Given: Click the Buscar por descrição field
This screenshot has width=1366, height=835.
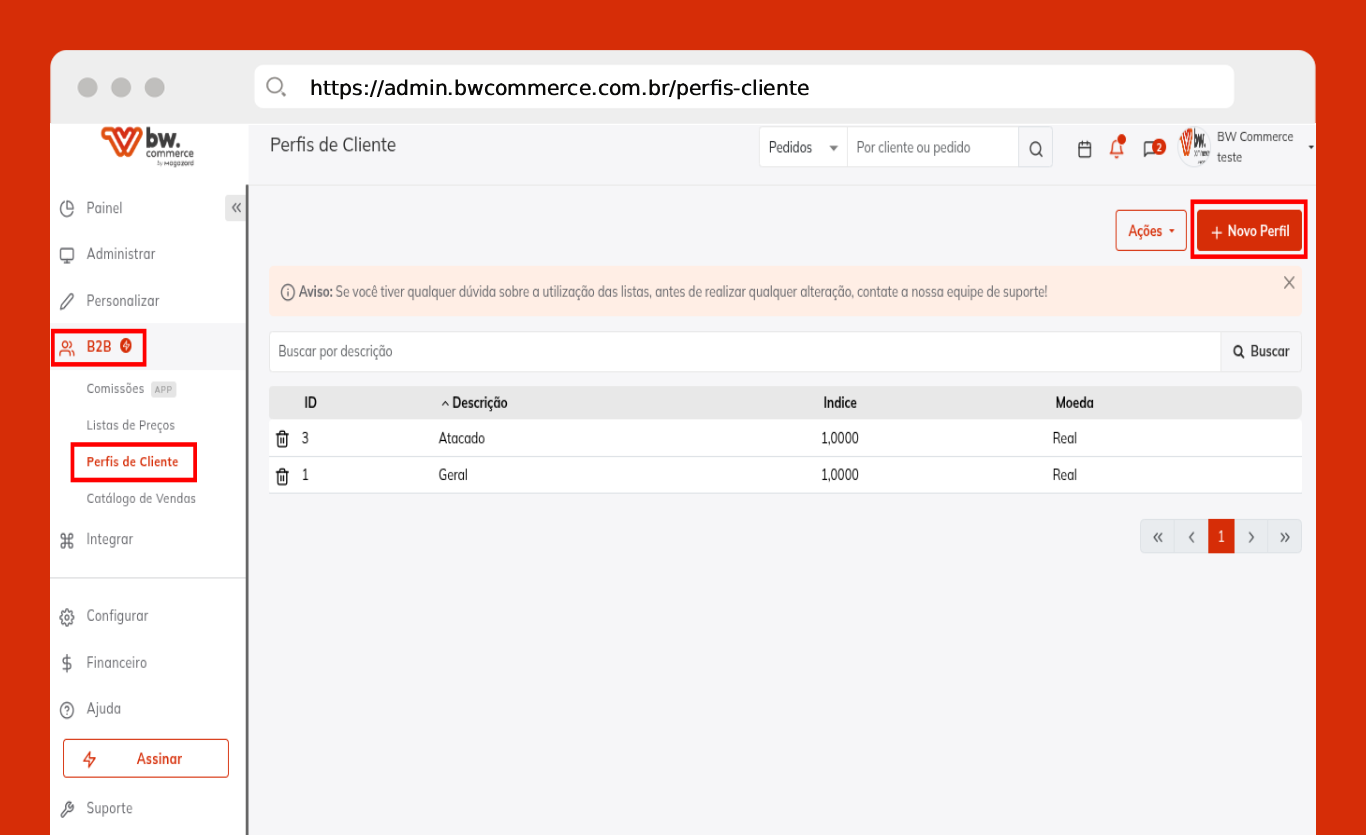Looking at the screenshot, I should tap(744, 352).
